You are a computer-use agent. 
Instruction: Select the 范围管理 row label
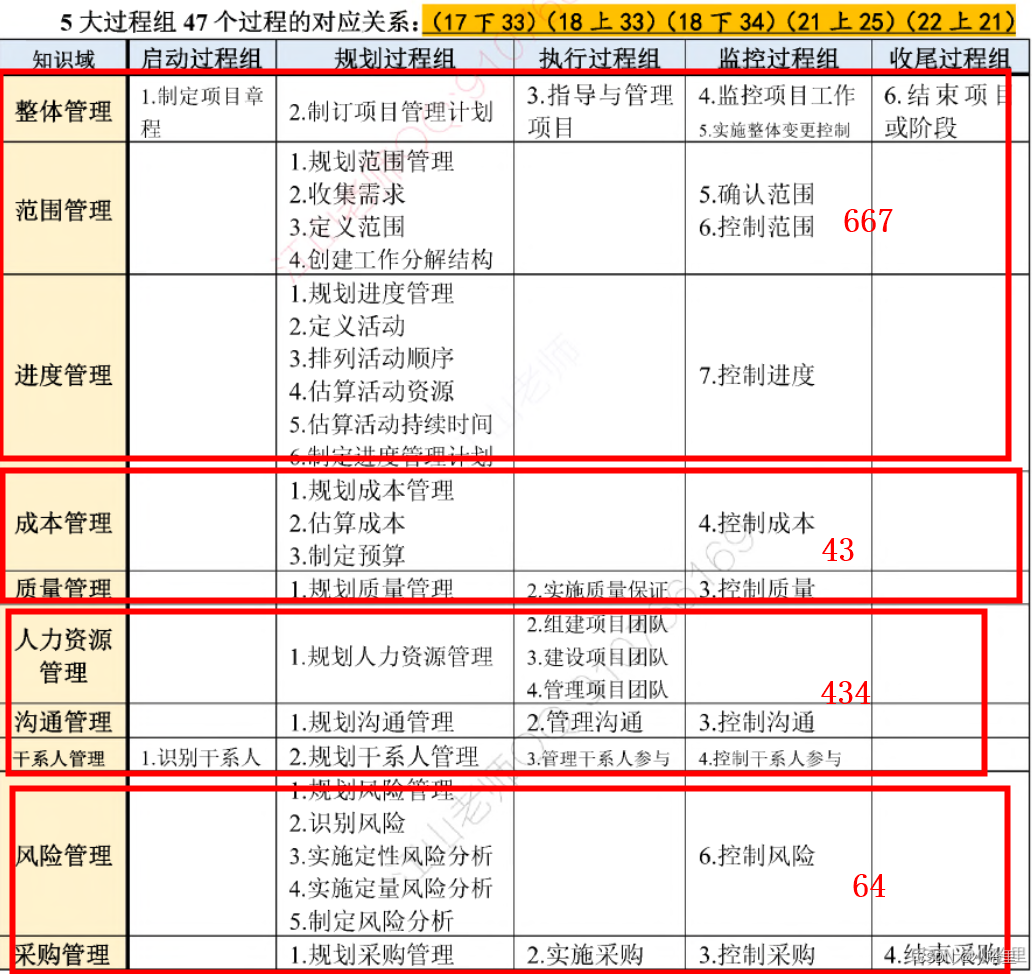63,211
